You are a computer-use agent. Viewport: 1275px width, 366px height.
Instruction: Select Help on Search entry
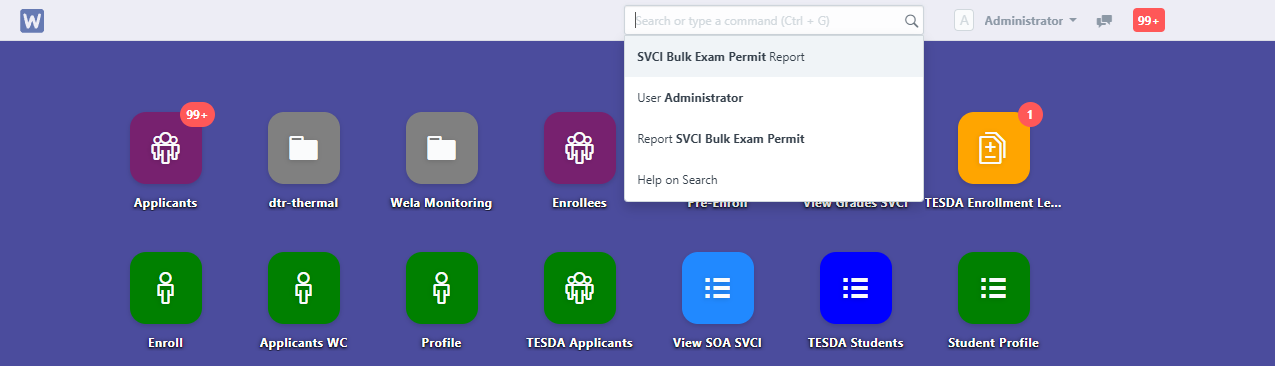(x=774, y=180)
